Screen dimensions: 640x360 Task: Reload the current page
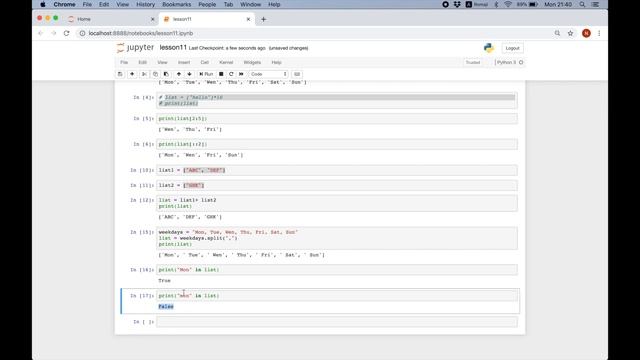[x=67, y=33]
